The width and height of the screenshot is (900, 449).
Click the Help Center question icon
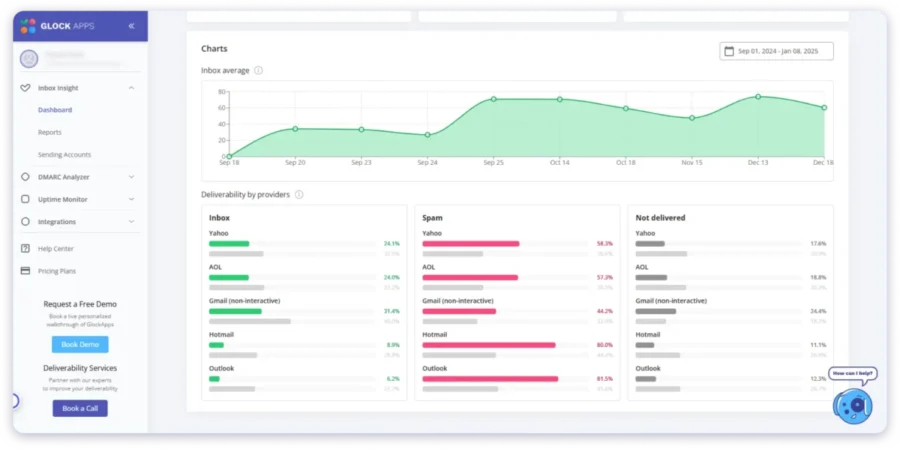(x=25, y=248)
